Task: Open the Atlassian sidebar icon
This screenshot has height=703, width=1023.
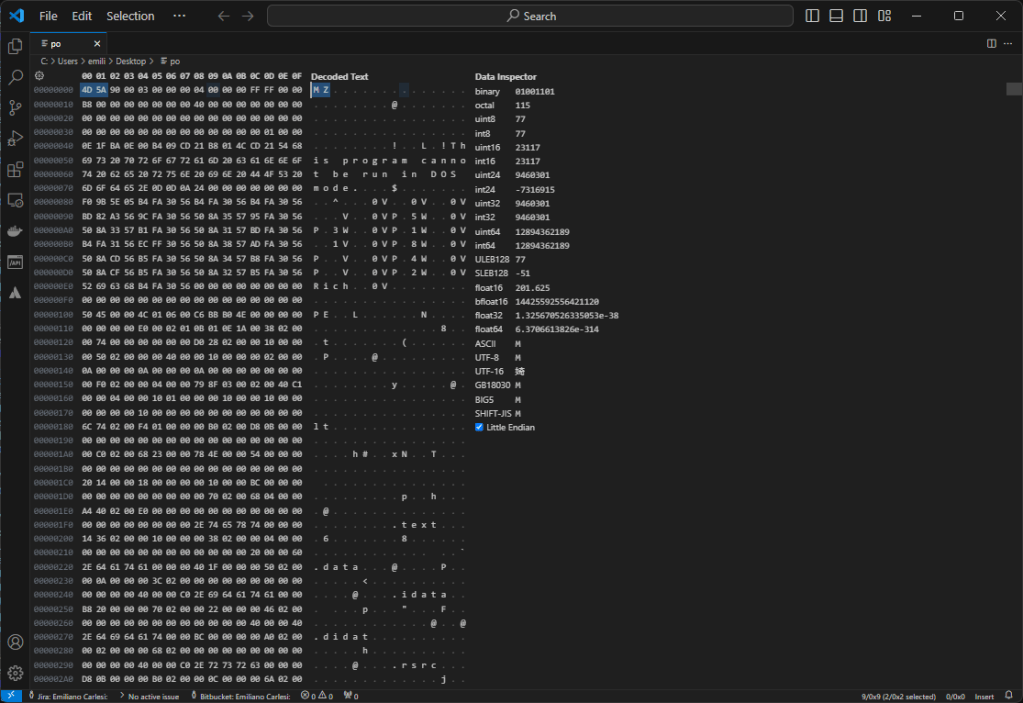Action: 15,293
